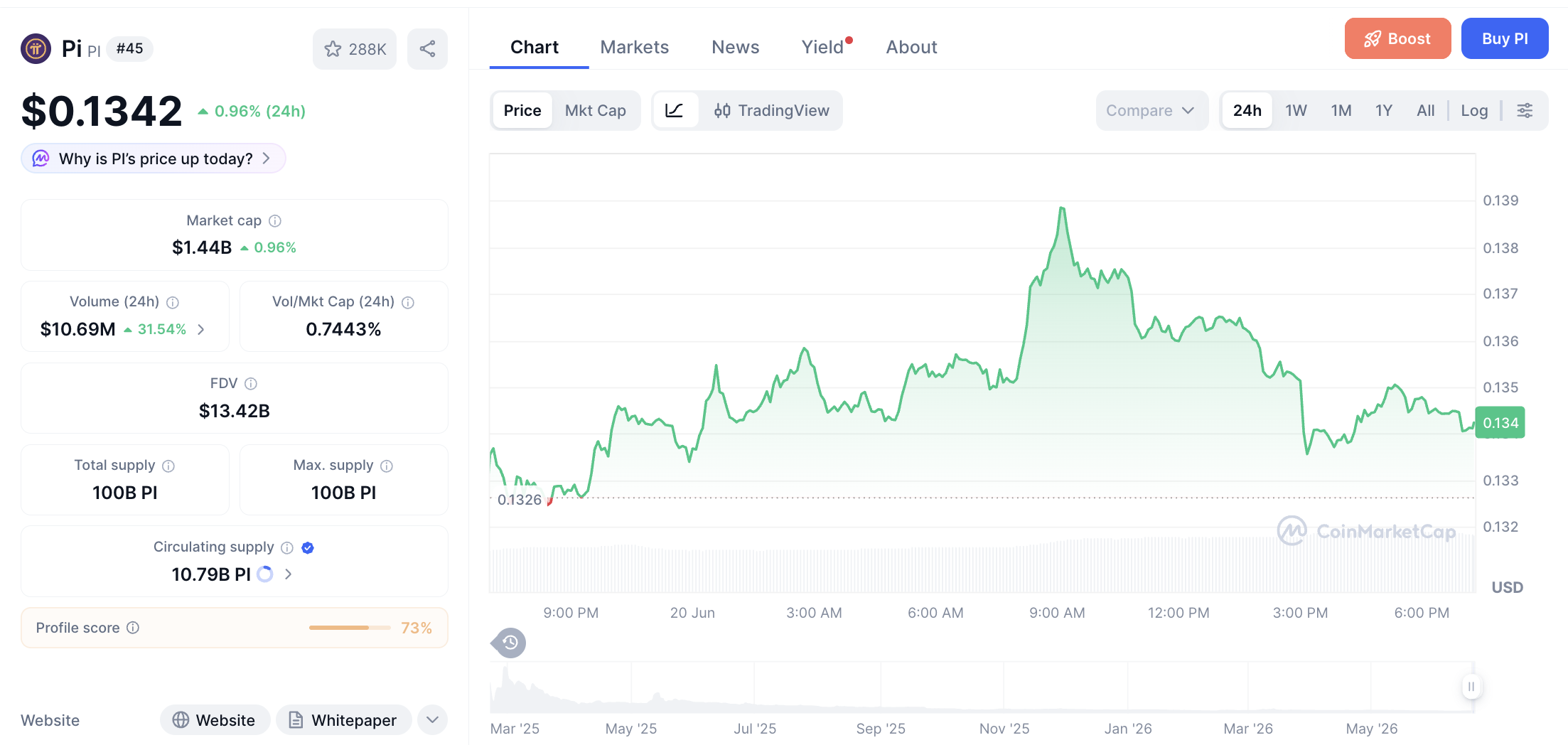This screenshot has width=1568, height=745.
Task: Click Max. supply info icon
Action: click(387, 466)
